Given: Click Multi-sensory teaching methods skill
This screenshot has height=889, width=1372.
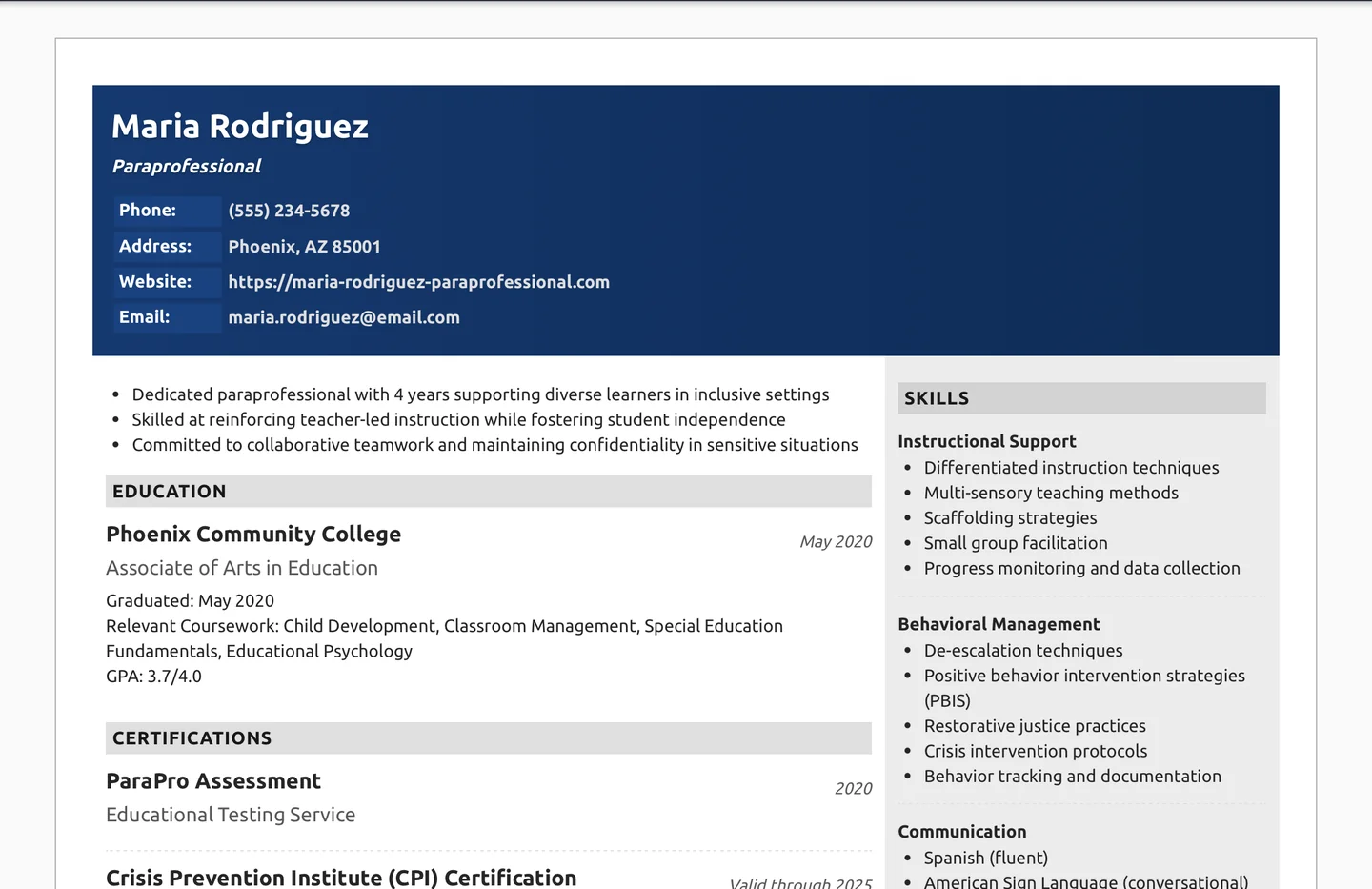Looking at the screenshot, I should [1051, 493].
